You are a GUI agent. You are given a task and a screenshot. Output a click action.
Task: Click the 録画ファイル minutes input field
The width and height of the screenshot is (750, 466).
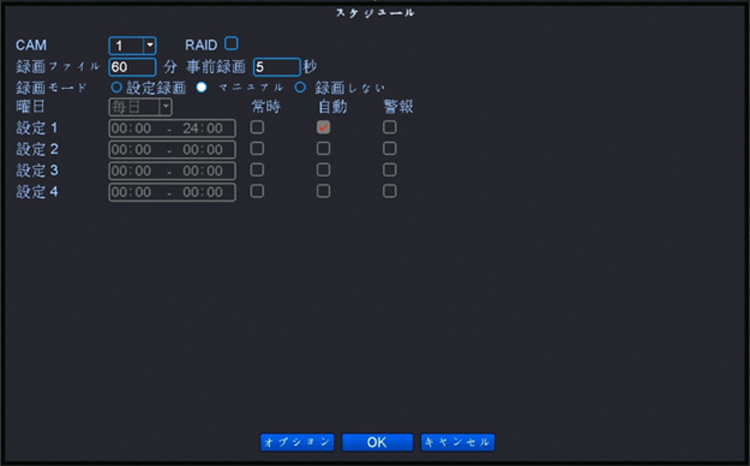(x=132, y=67)
